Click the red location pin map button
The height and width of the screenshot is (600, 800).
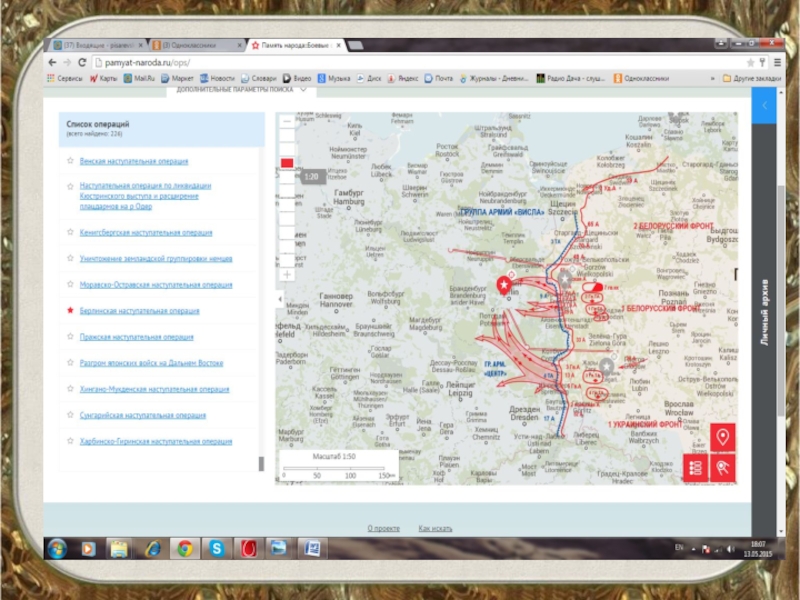point(723,436)
